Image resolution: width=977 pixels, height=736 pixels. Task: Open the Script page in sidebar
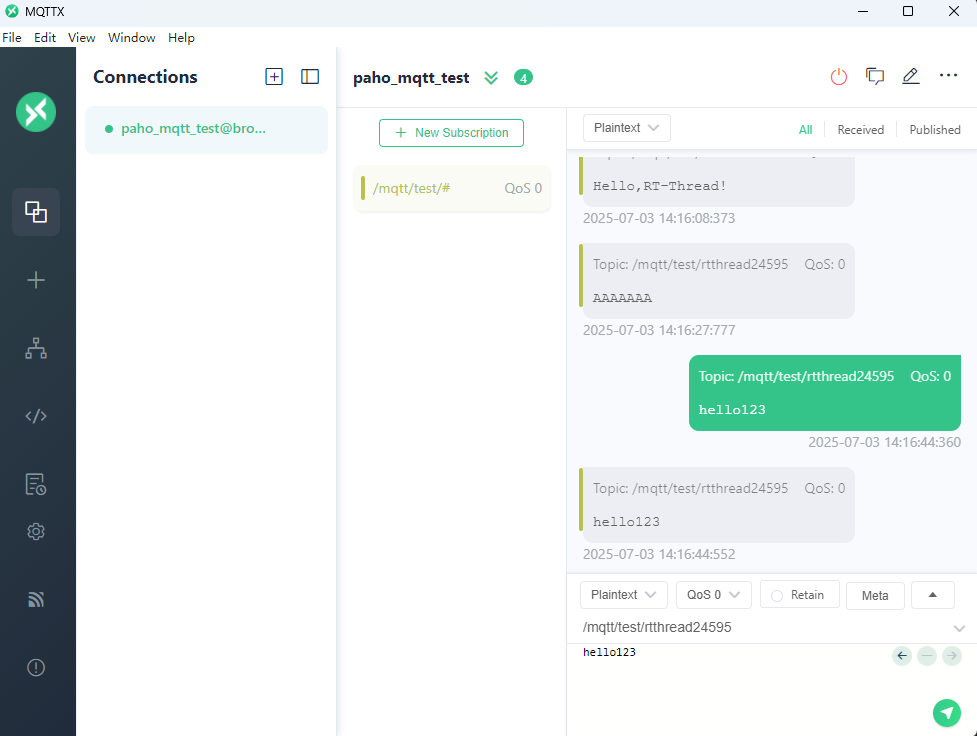[x=36, y=416]
